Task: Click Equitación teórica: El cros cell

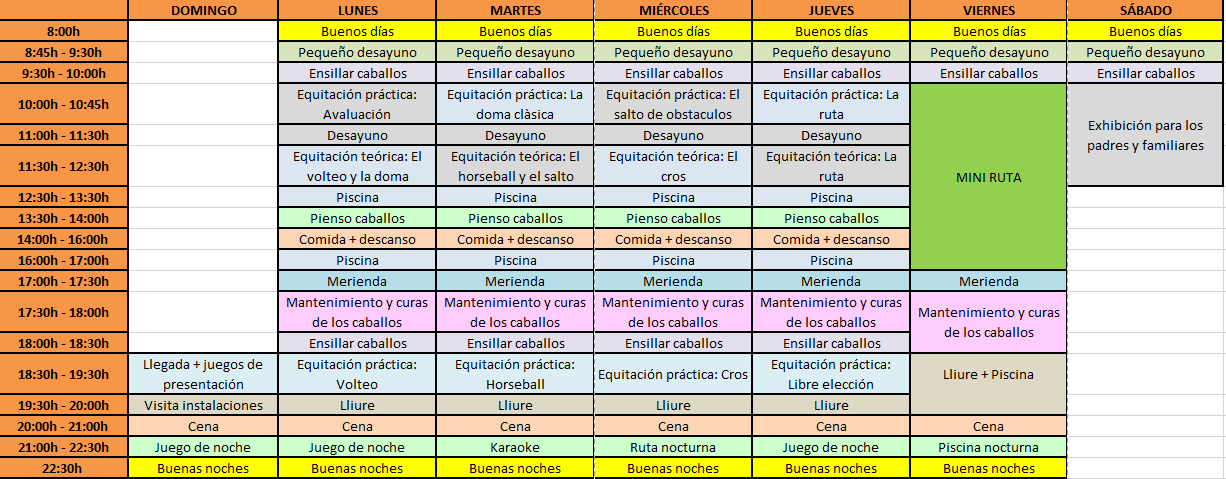Action: tap(673, 166)
